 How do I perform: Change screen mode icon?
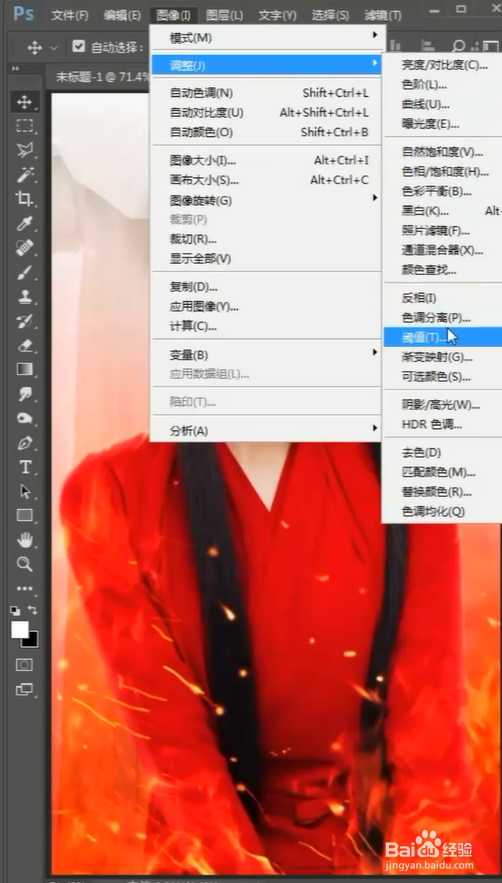(24, 689)
